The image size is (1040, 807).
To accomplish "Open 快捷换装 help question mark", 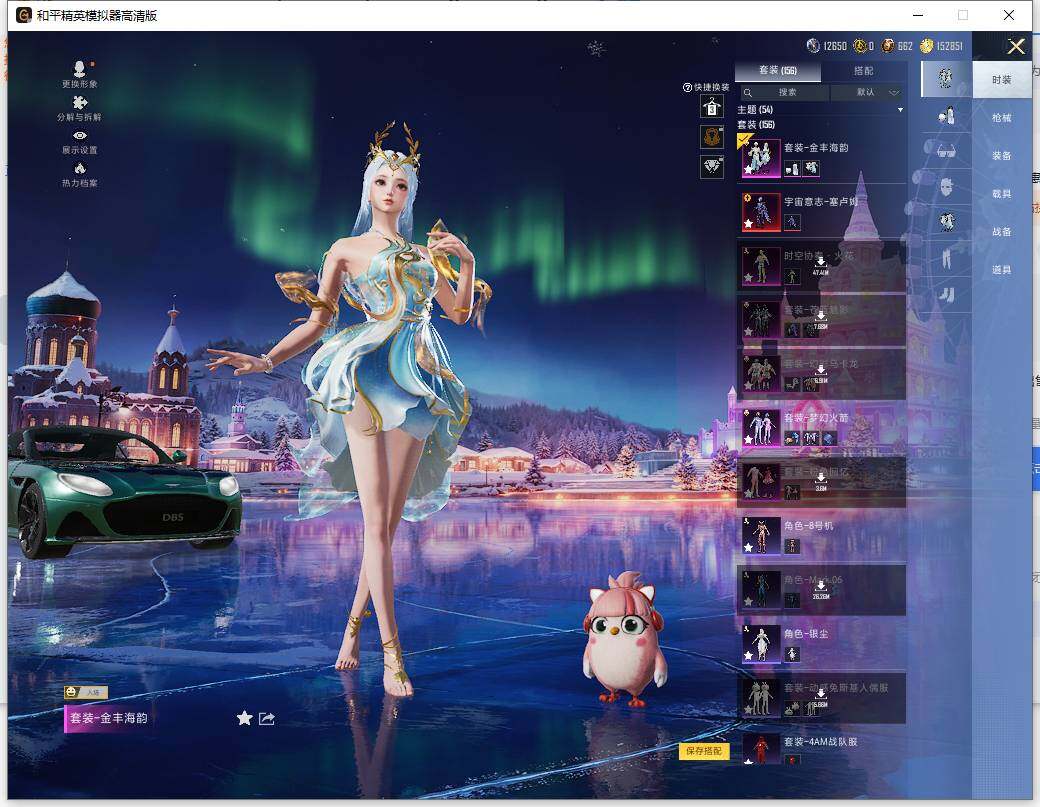I will (x=687, y=88).
